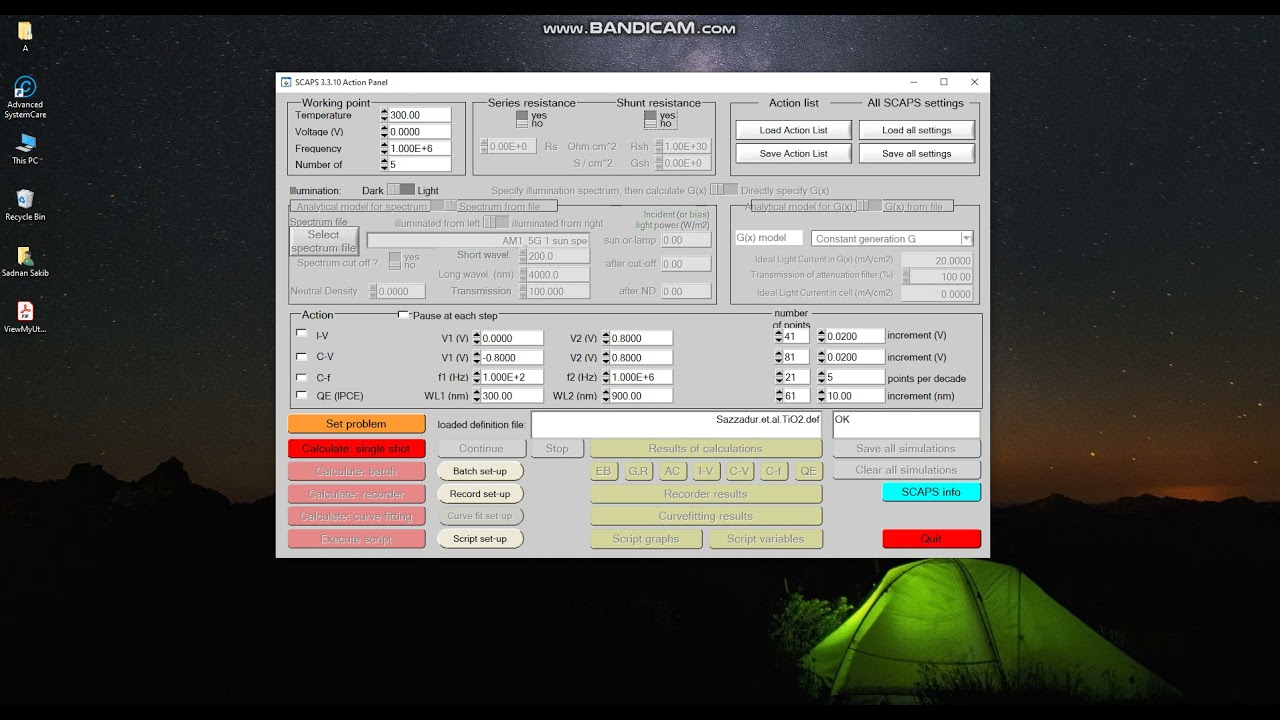The width and height of the screenshot is (1280, 720).
Task: Adjust I-V number of points spinner
Action: [x=779, y=337]
